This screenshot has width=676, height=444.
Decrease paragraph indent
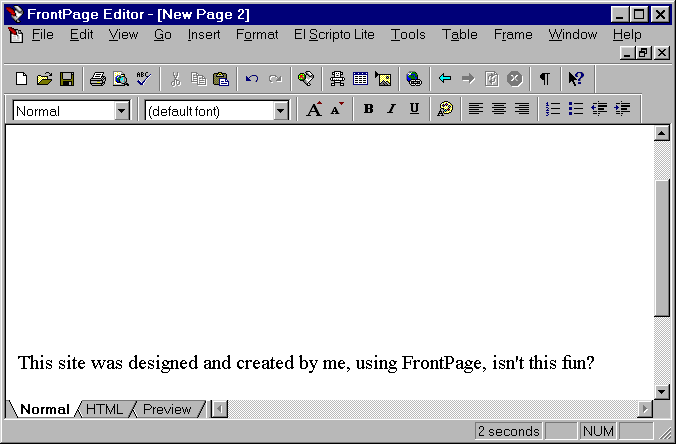point(599,109)
